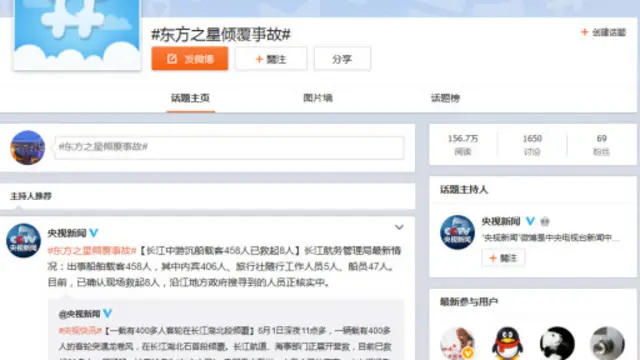Image resolution: width=640 pixels, height=360 pixels.
Task: Open the 话题榜 tab
Action: [x=445, y=98]
